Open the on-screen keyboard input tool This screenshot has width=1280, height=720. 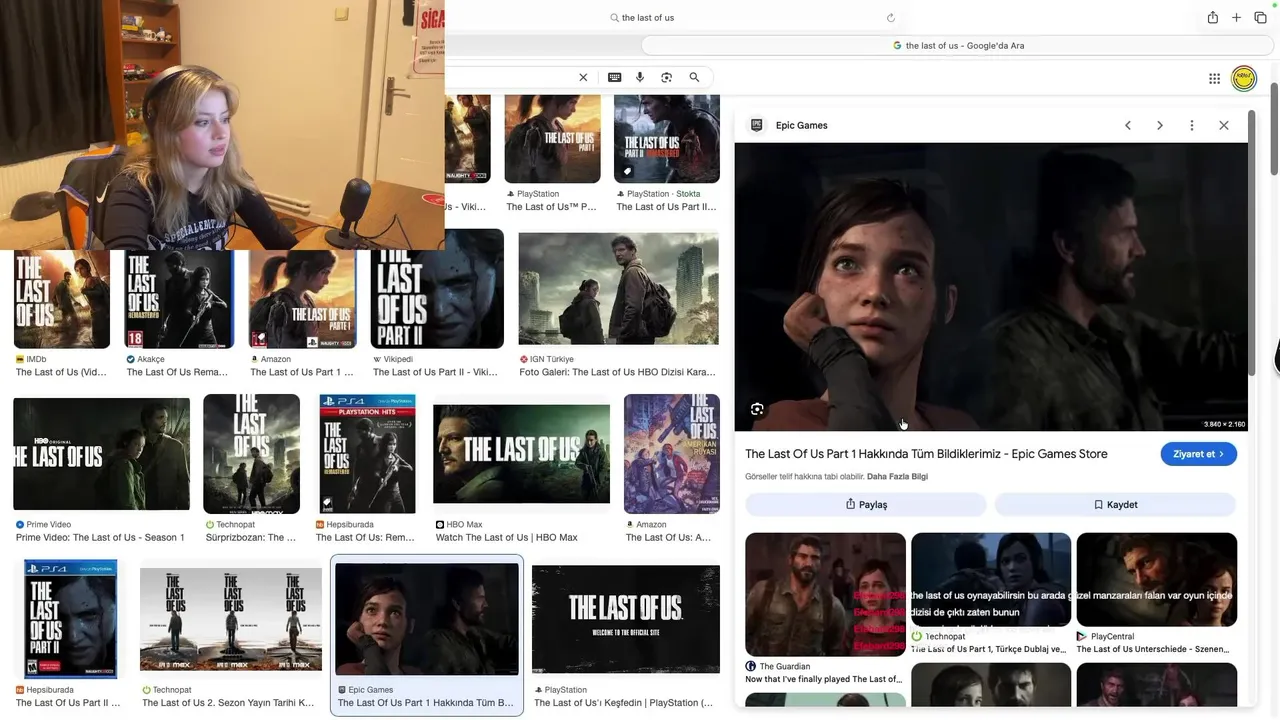(614, 77)
